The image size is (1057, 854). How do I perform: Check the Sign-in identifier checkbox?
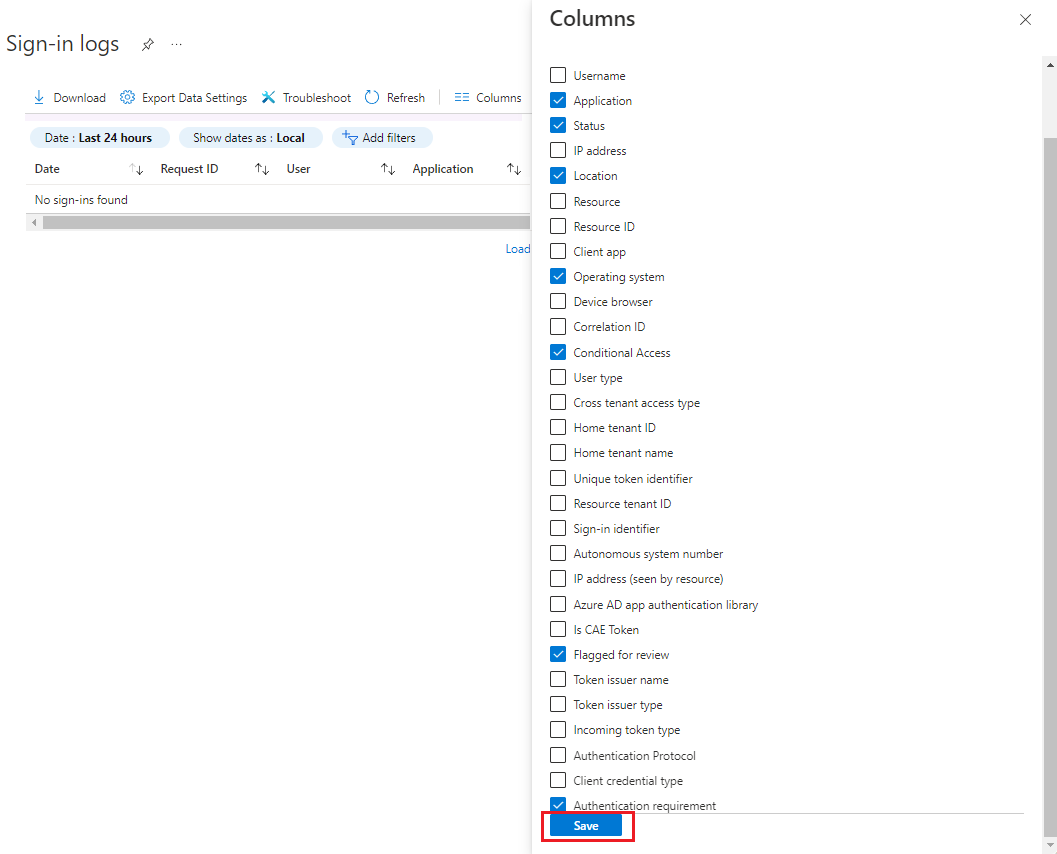[558, 528]
